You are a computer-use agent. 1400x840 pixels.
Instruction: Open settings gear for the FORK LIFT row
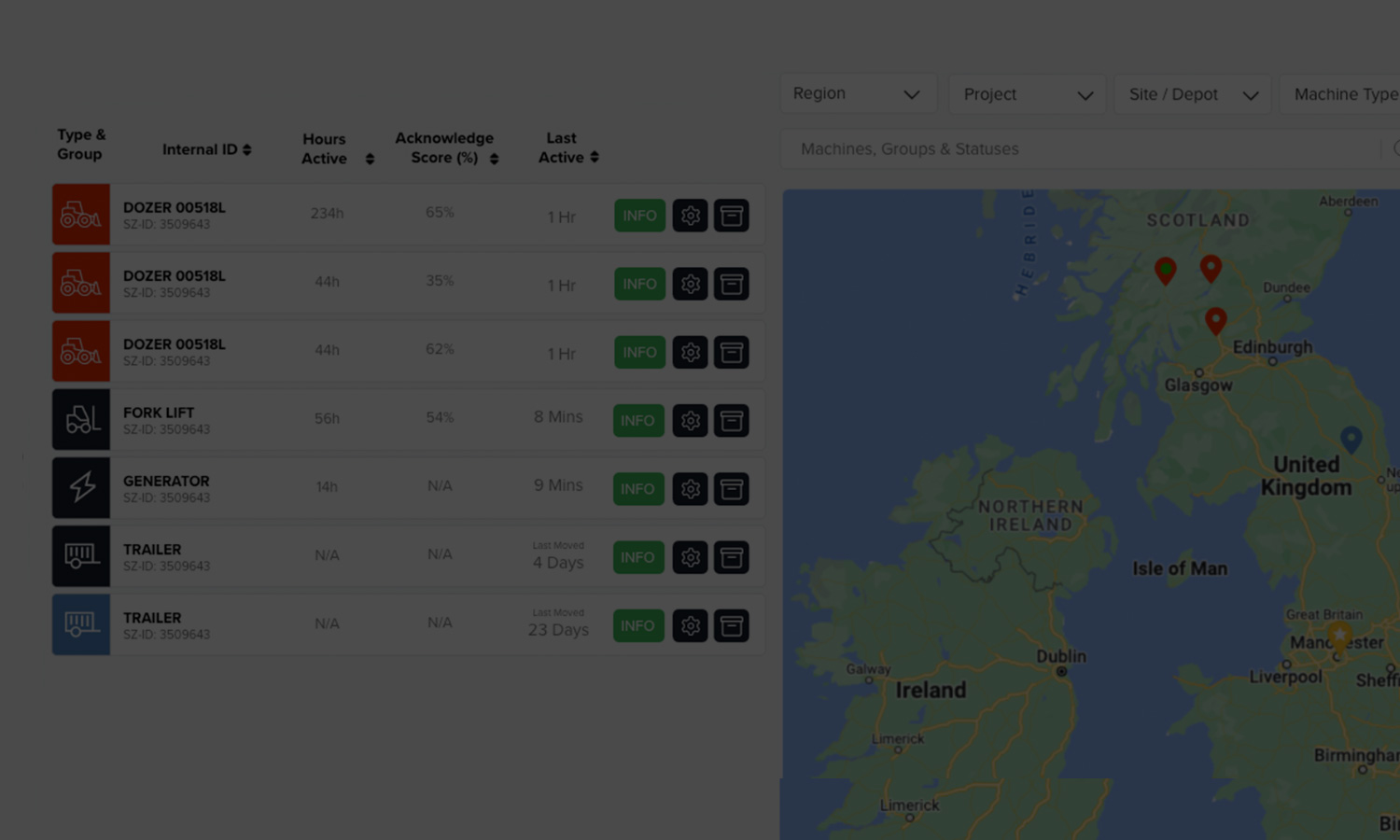tap(690, 420)
